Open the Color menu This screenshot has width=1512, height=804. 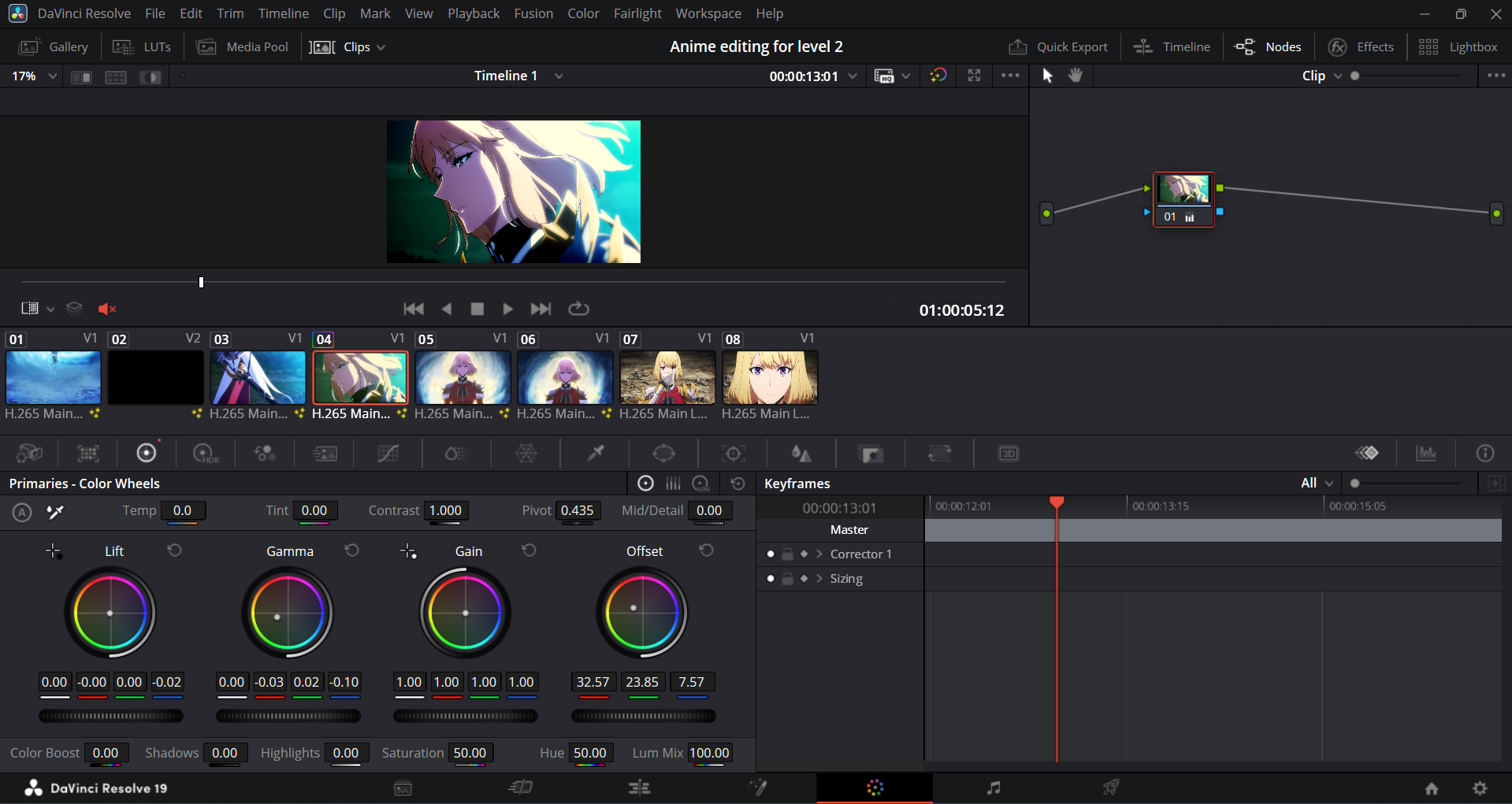click(583, 13)
